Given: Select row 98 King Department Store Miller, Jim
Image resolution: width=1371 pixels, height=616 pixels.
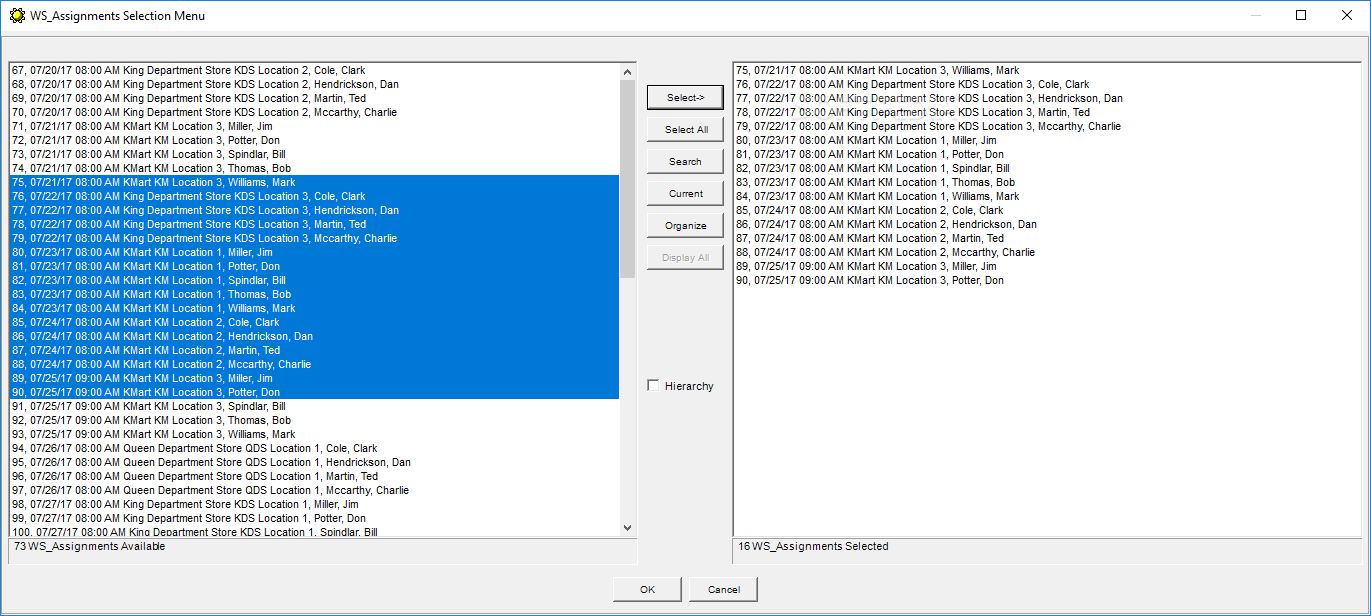Looking at the screenshot, I should [314, 504].
